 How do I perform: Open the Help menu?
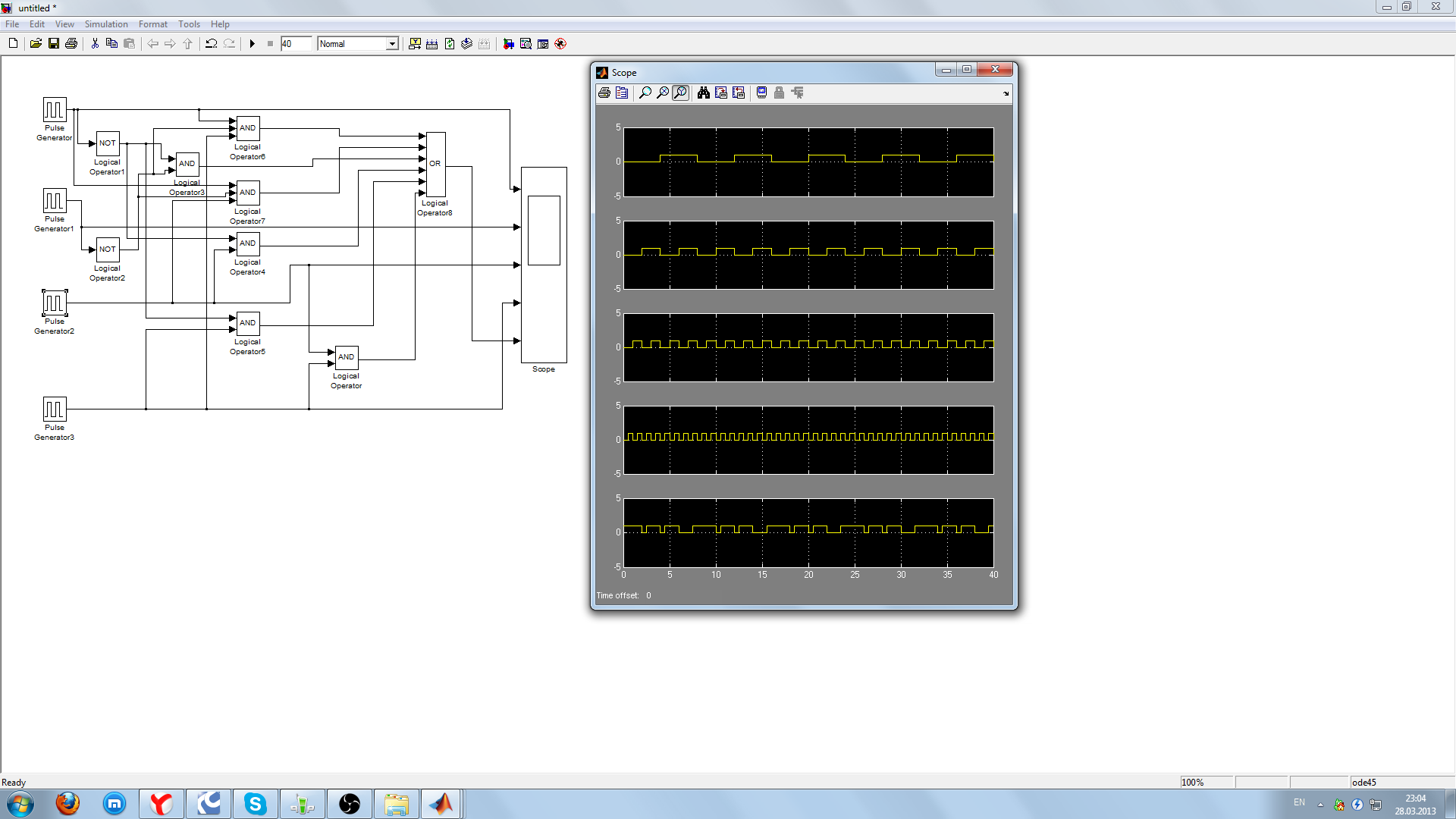(220, 24)
